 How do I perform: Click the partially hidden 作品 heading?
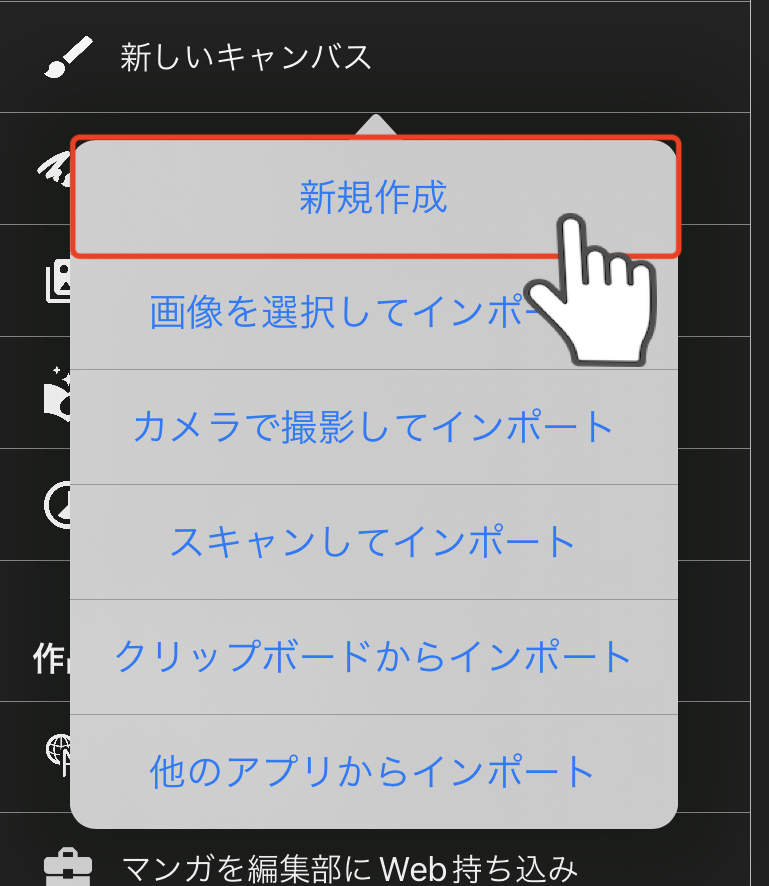(51, 659)
